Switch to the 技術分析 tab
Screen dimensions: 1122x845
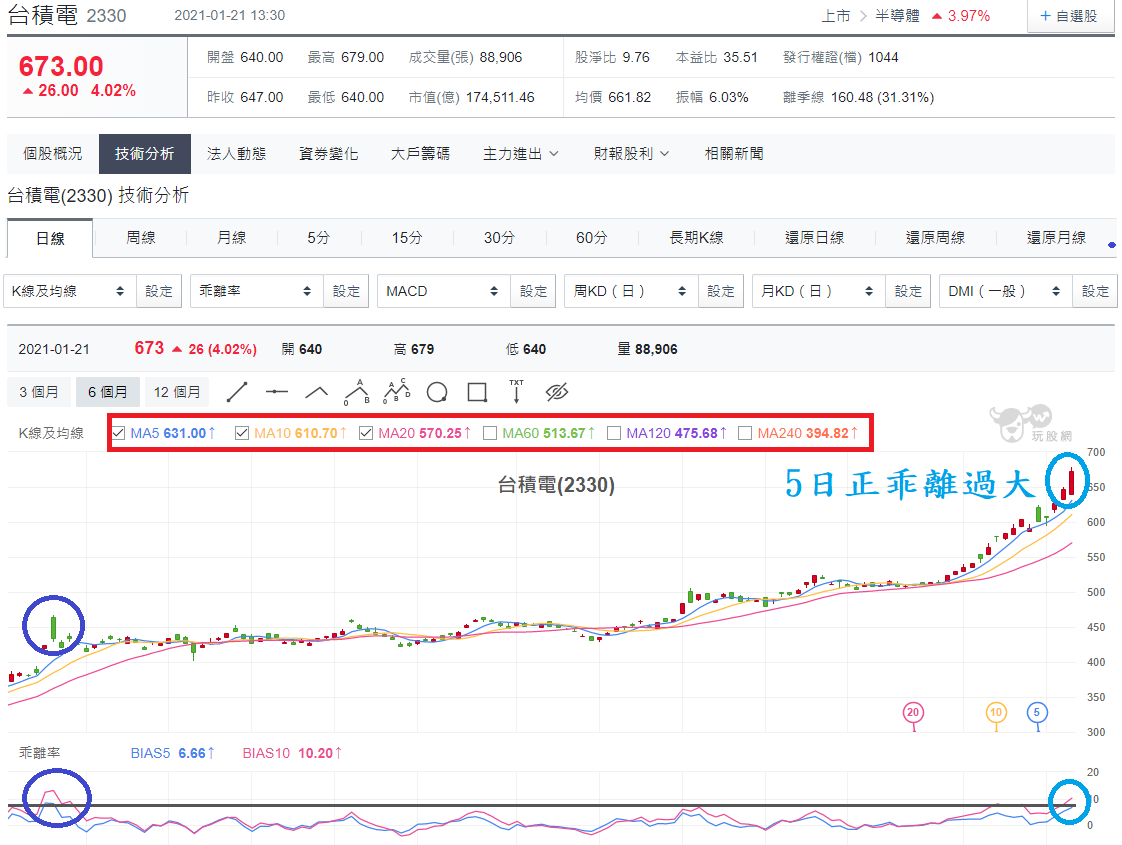[145, 154]
